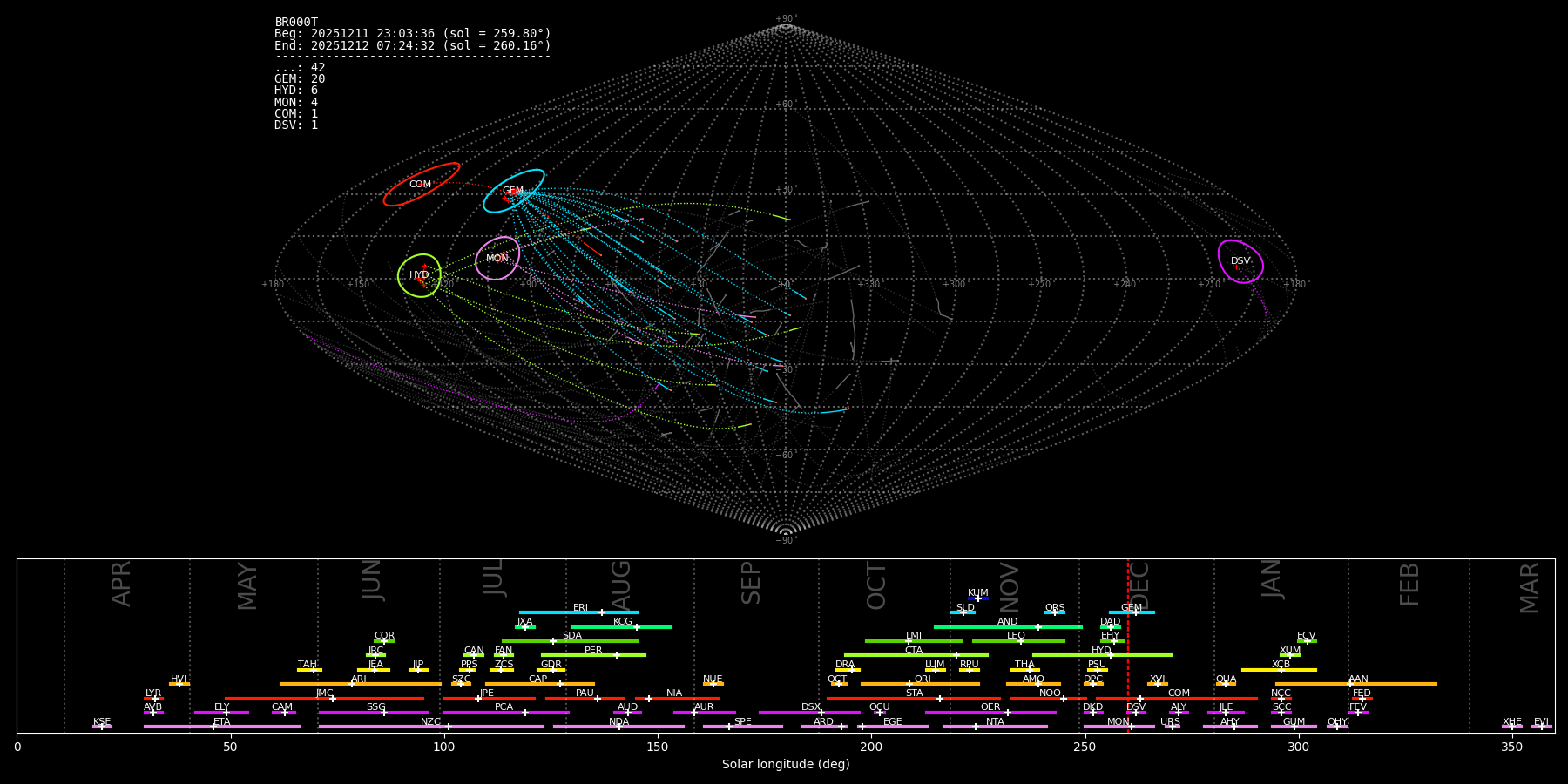
Task: Click the 'DSV: 1' count in the legend list
Action: pyautogui.click(x=296, y=125)
